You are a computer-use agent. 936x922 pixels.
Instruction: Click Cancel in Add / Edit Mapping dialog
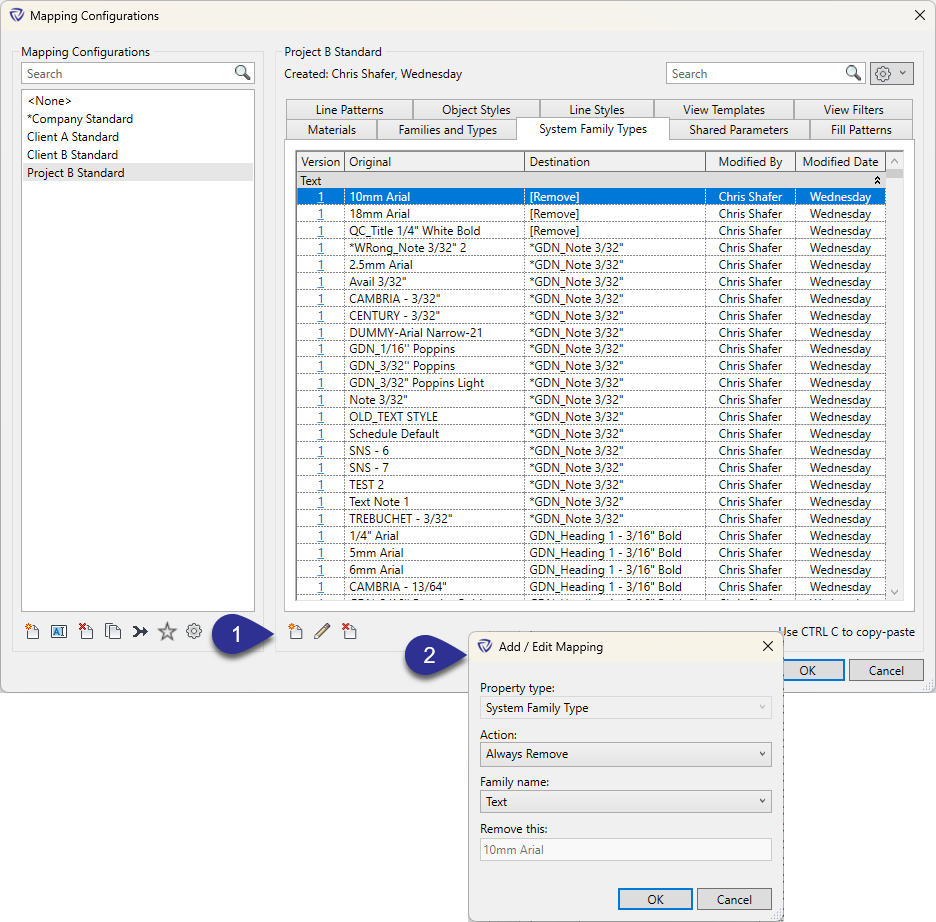pos(734,899)
